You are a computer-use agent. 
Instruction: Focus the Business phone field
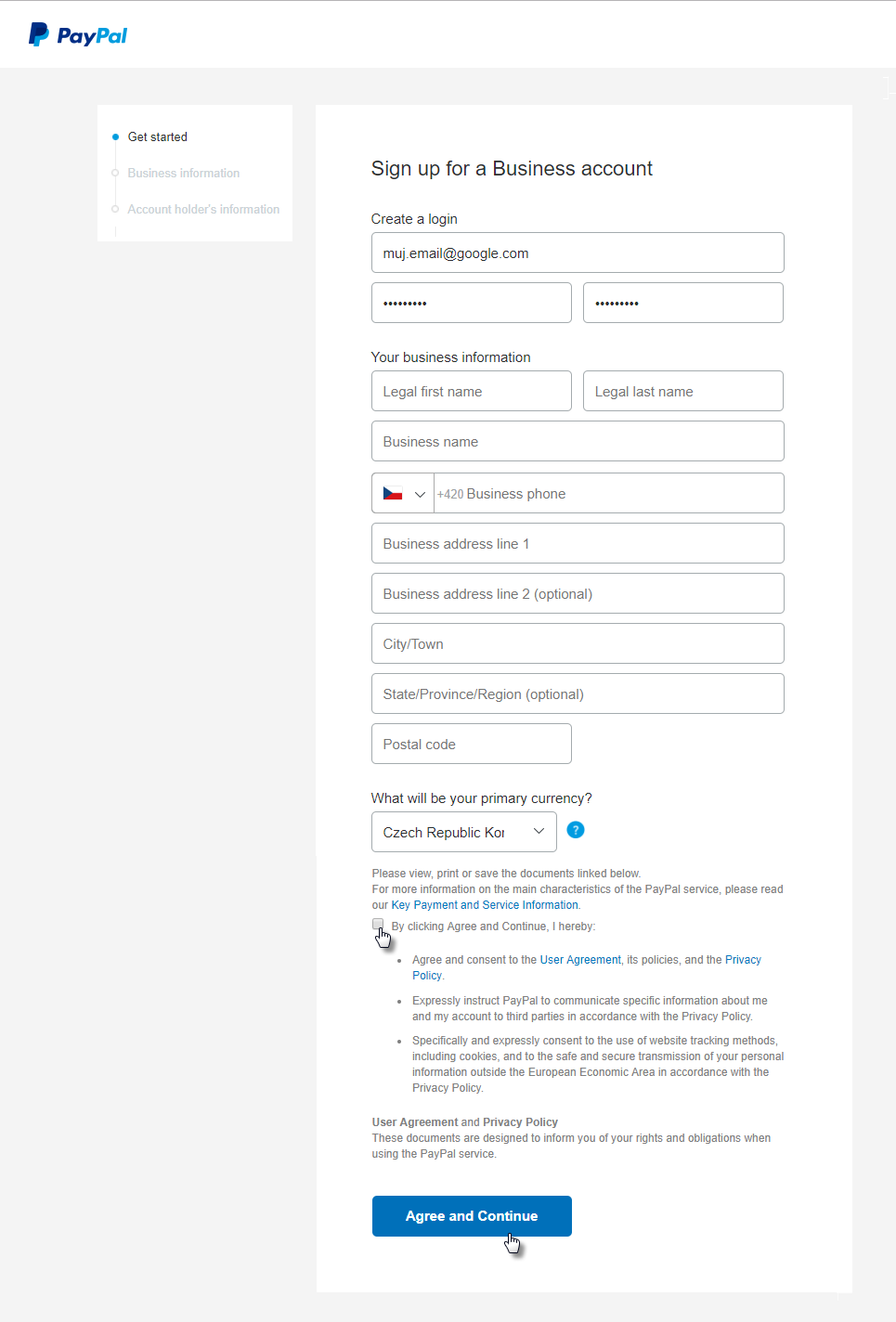click(x=608, y=493)
